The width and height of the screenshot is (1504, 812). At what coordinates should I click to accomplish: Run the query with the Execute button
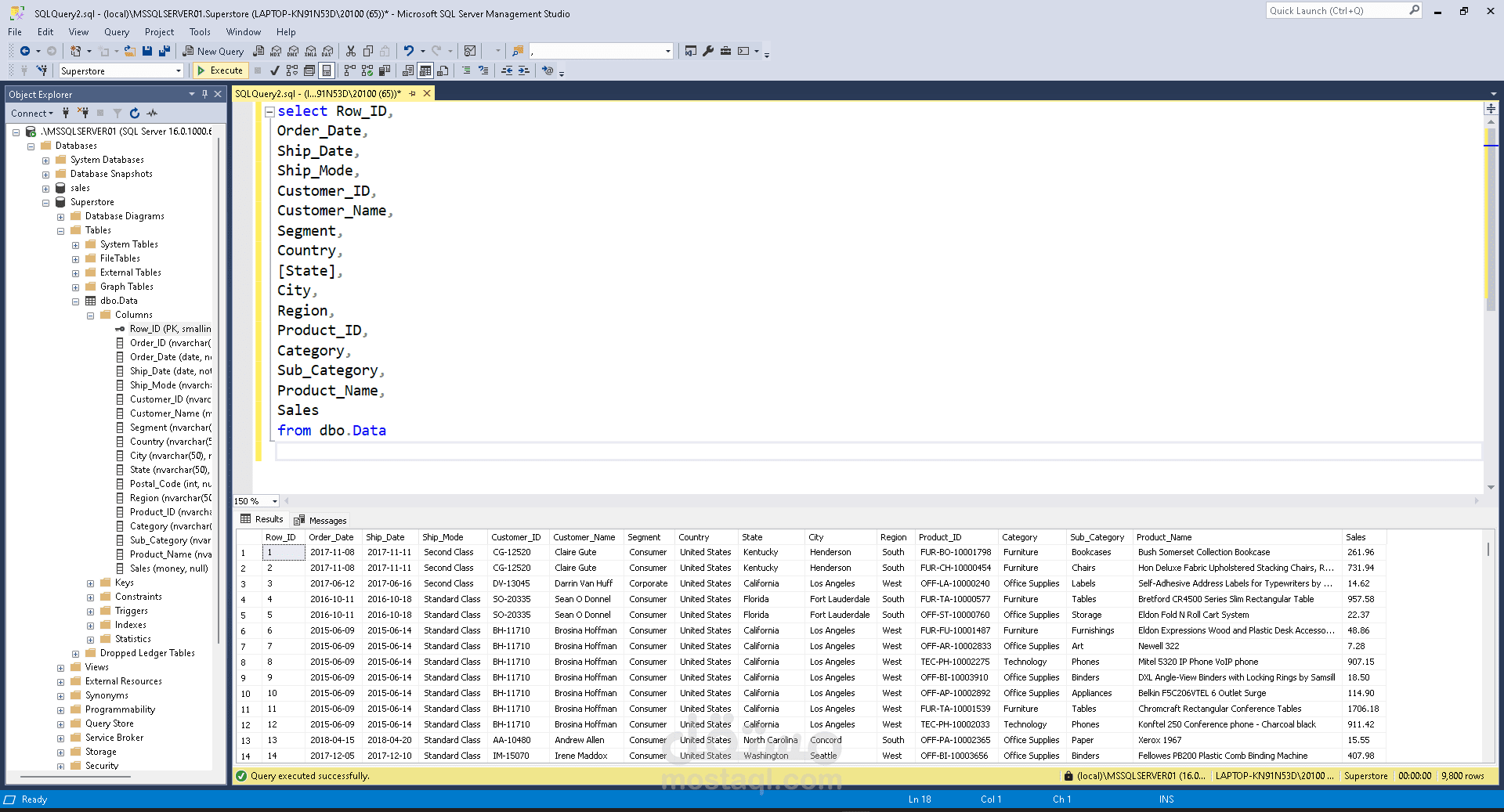(x=219, y=70)
